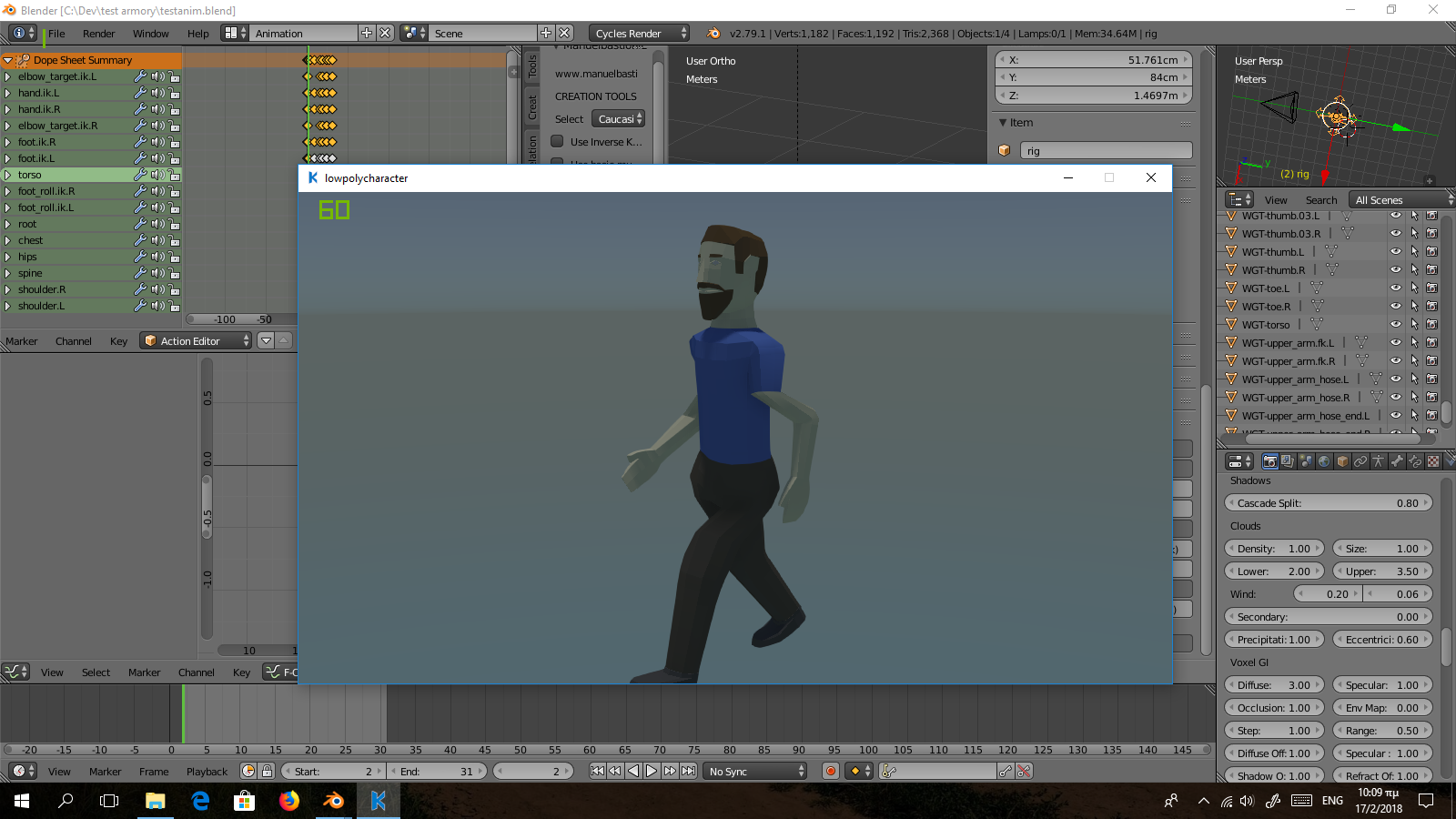Jump to the timeline start frame

[597, 771]
